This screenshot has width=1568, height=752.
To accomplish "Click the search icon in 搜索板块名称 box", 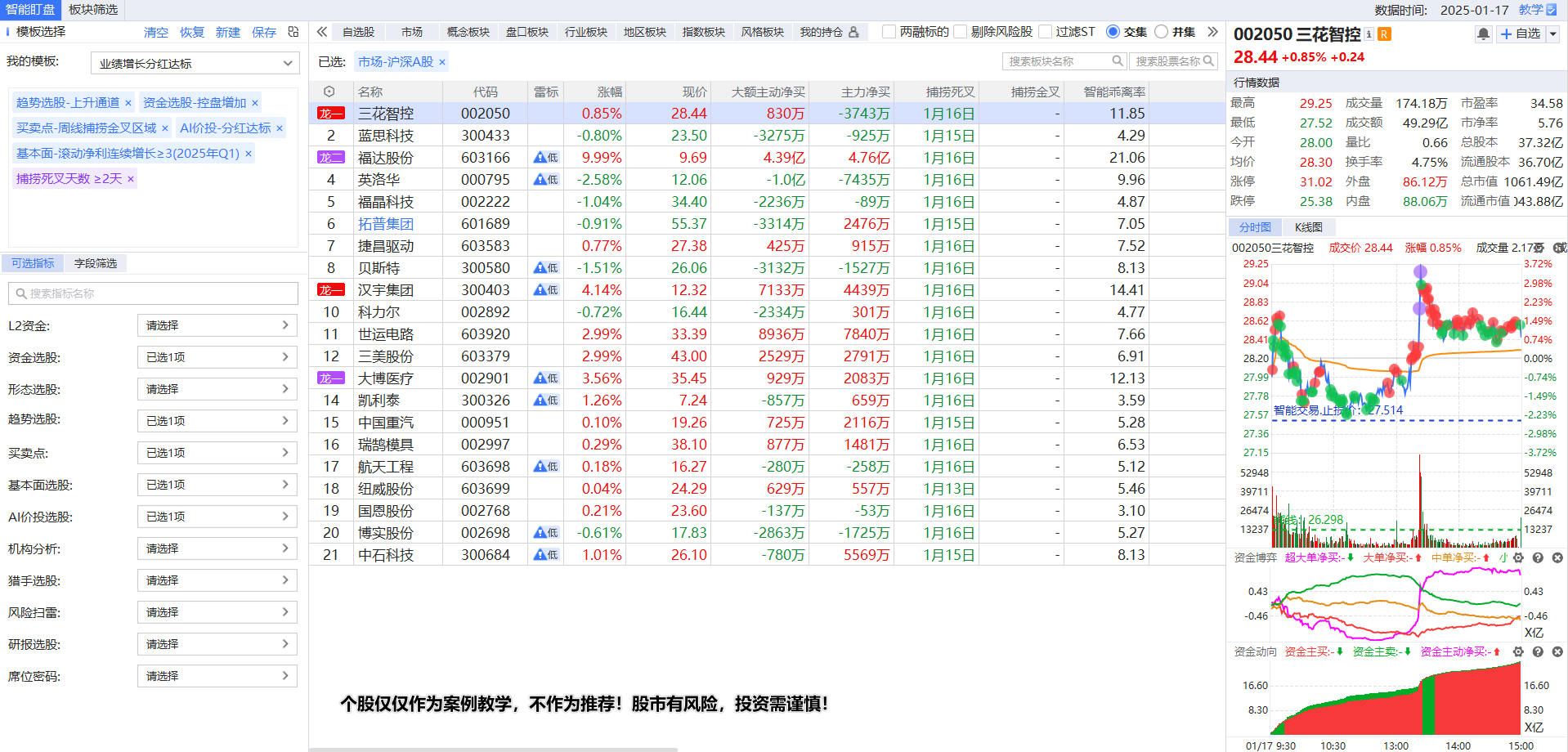I will point(1118,61).
